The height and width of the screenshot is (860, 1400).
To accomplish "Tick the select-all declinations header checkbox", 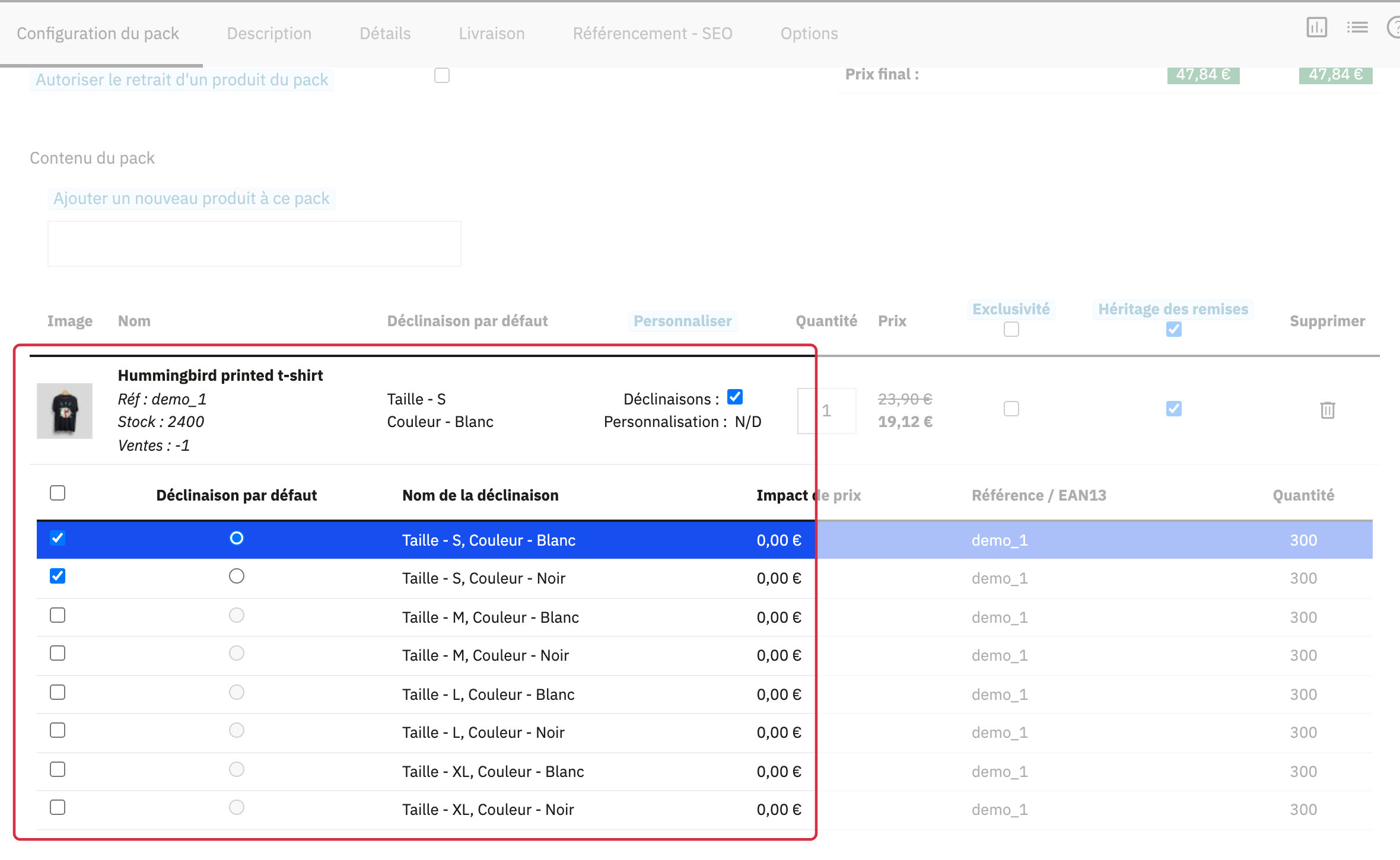I will [58, 493].
